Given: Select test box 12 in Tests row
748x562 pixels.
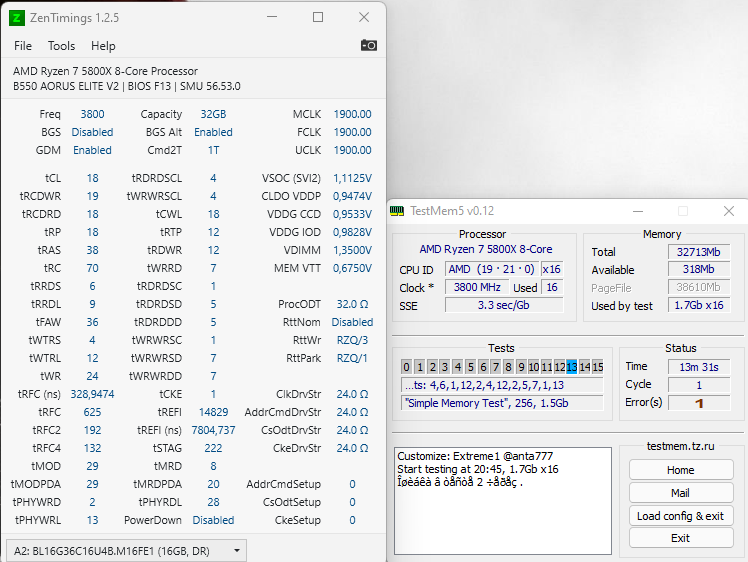Looking at the screenshot, I should point(560,366).
